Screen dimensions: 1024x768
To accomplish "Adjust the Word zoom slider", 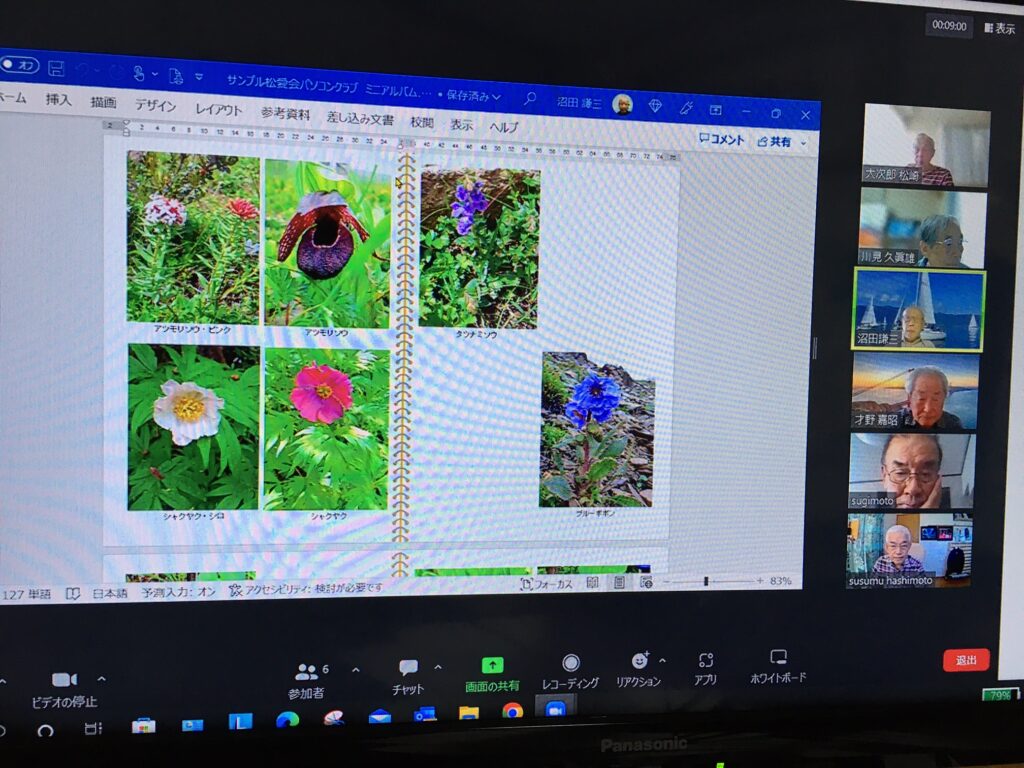I will click(706, 581).
